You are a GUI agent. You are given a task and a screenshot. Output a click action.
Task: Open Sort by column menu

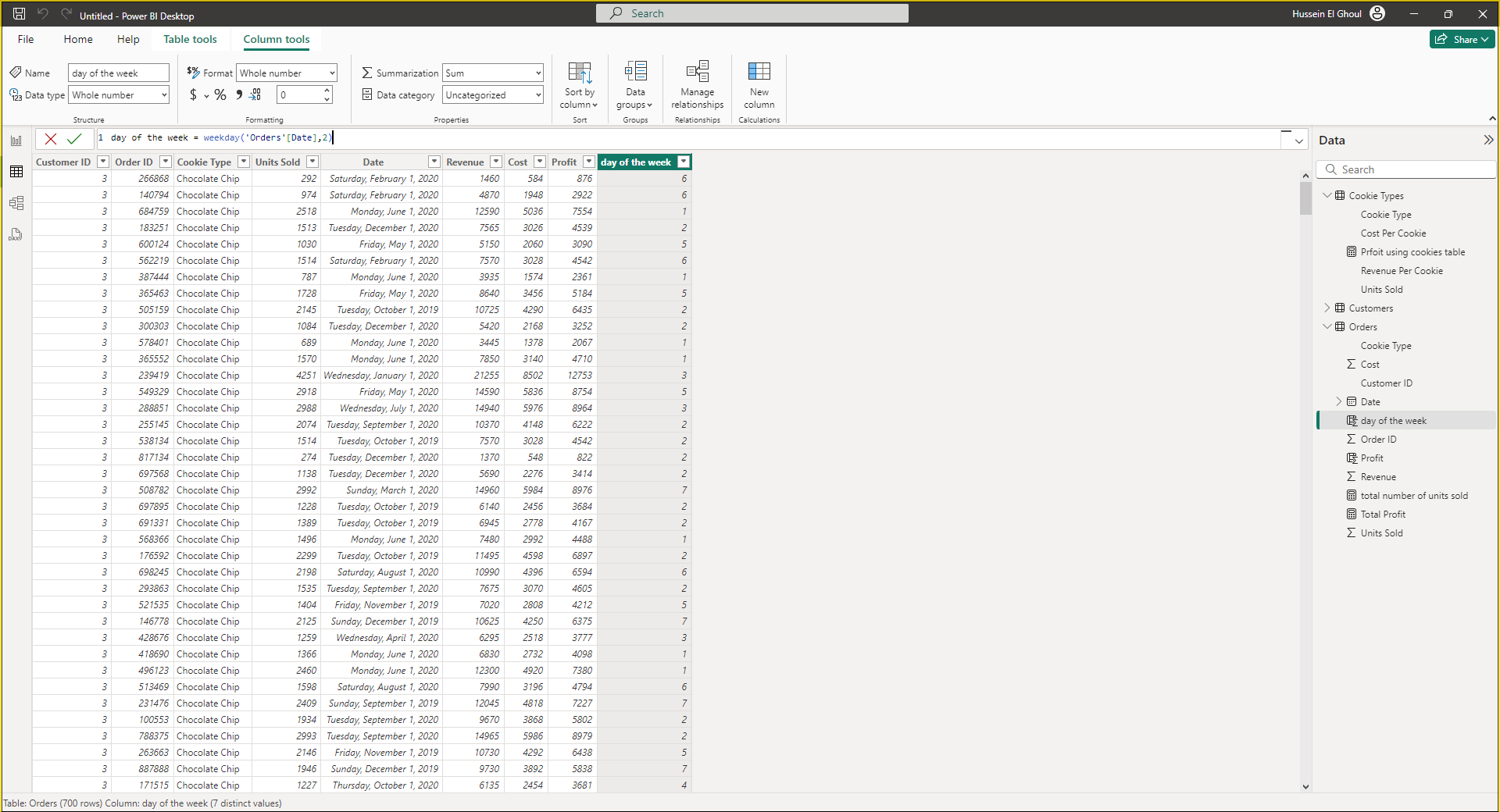coord(579,86)
